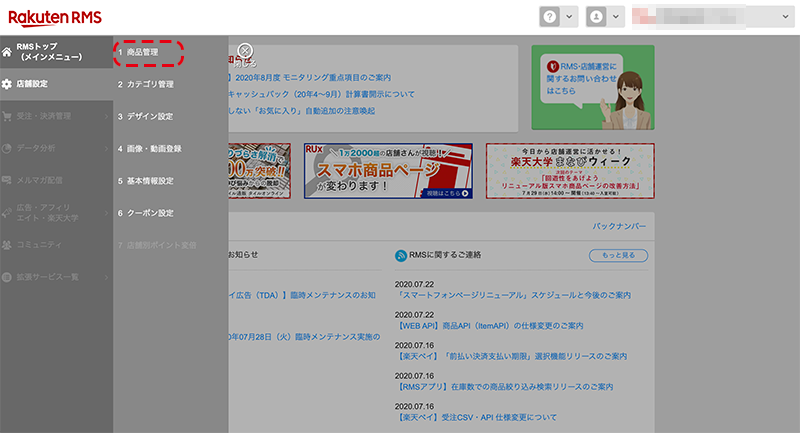The height and width of the screenshot is (433, 800).
Task: Open ディスプレイ広告（TDA）臨時メンテナンスのお知らせ link
Action: click(302, 295)
